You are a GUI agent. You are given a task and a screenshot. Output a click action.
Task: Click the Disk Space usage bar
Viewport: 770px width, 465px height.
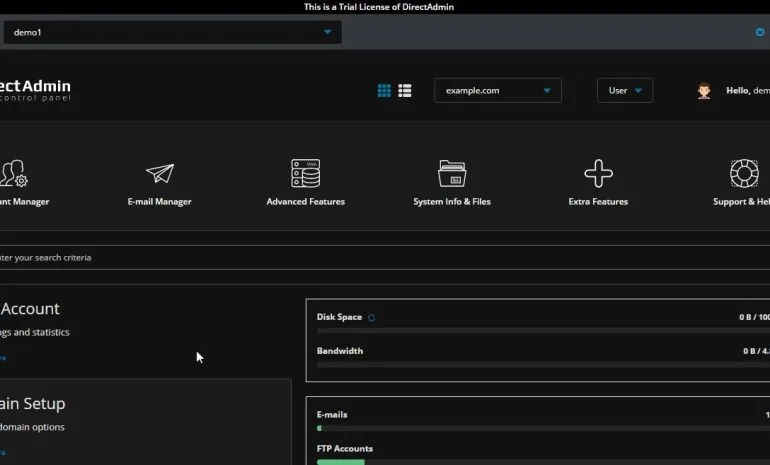click(x=543, y=331)
